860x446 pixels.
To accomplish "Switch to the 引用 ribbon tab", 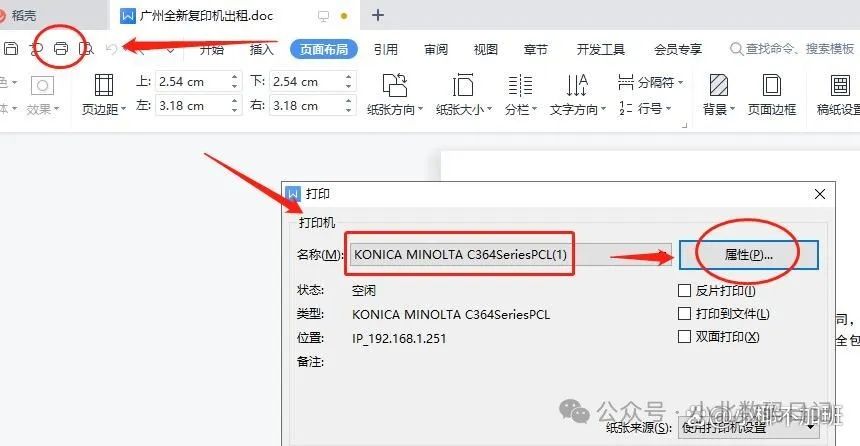I will [x=386, y=49].
